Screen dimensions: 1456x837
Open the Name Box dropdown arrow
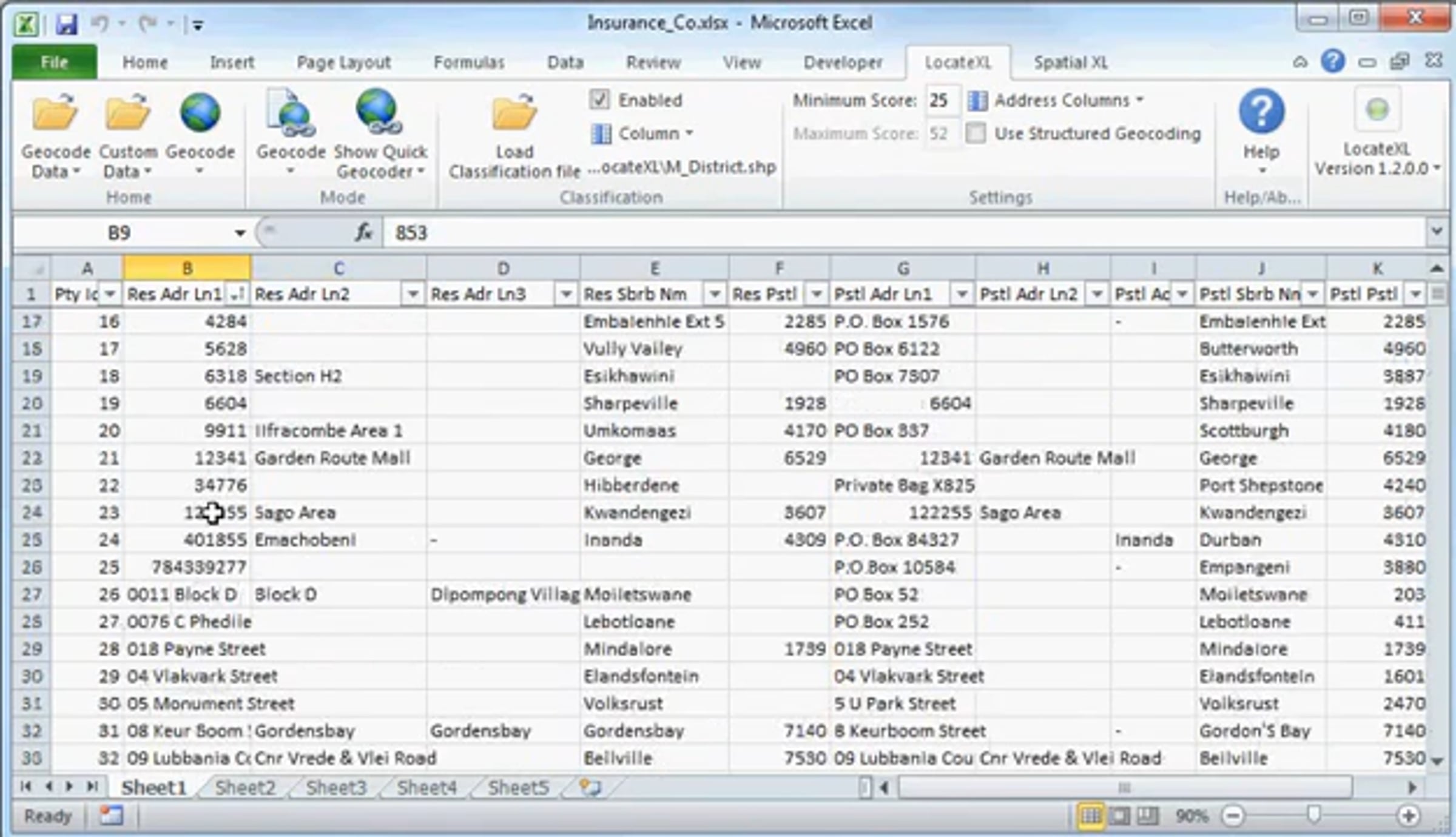(240, 233)
